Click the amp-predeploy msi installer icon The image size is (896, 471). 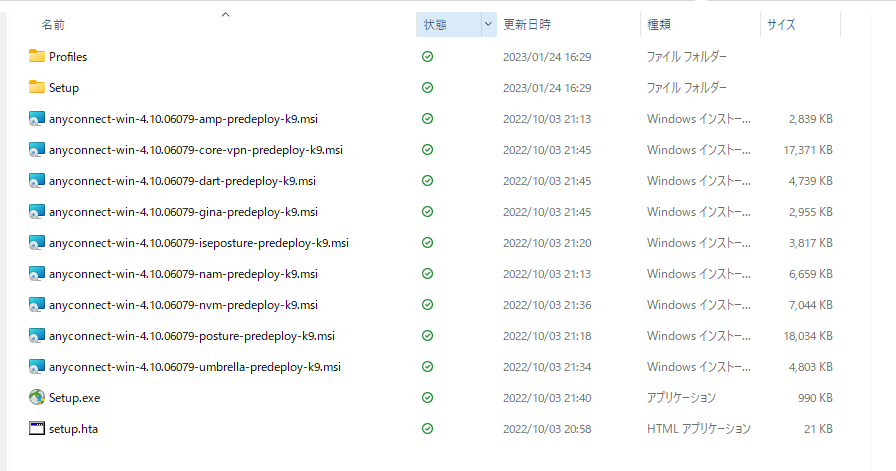pos(37,118)
